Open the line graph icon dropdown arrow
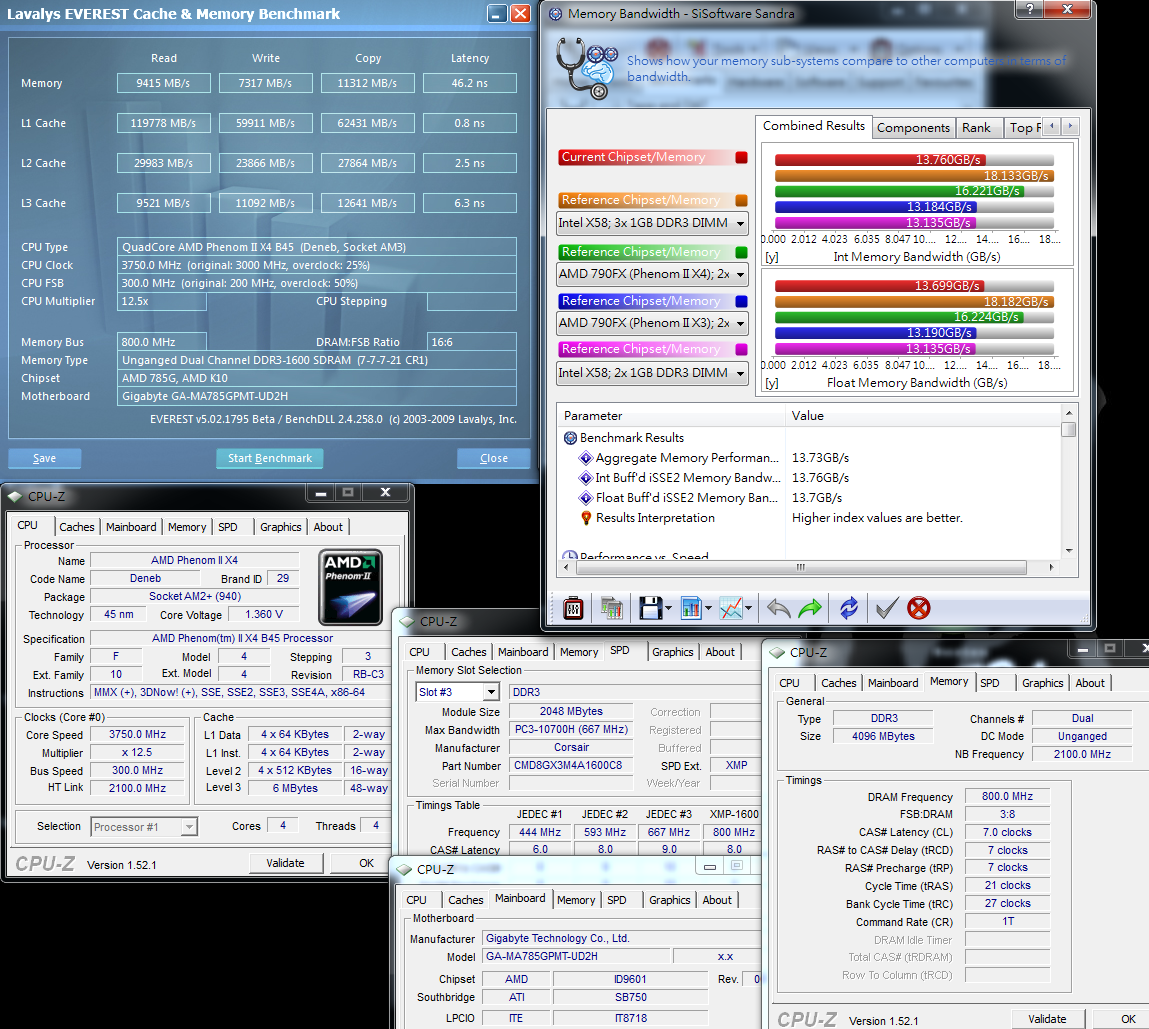Screen dimensions: 1149x1029 (x=748, y=608)
